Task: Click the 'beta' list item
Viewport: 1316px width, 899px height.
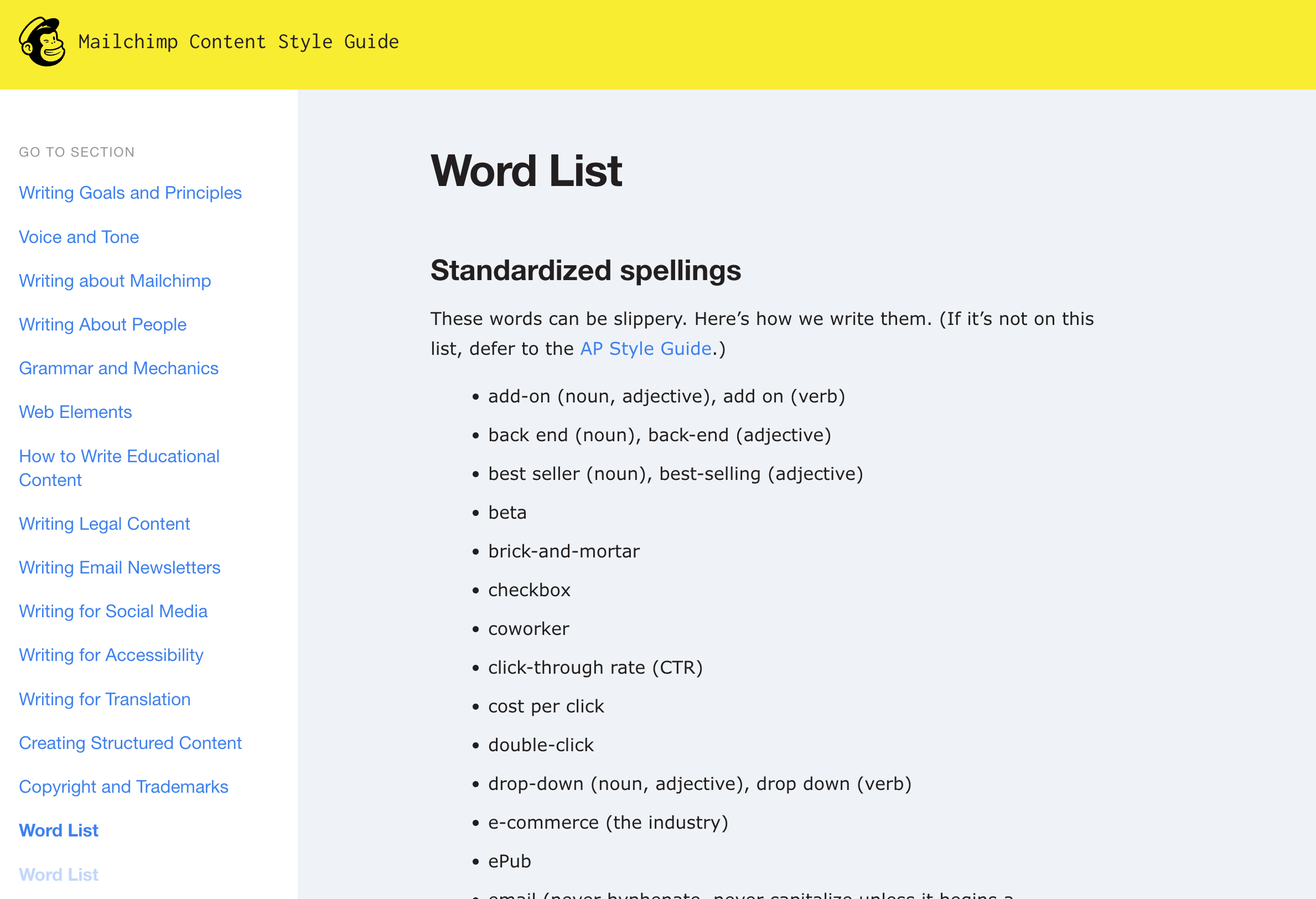Action: (x=507, y=513)
